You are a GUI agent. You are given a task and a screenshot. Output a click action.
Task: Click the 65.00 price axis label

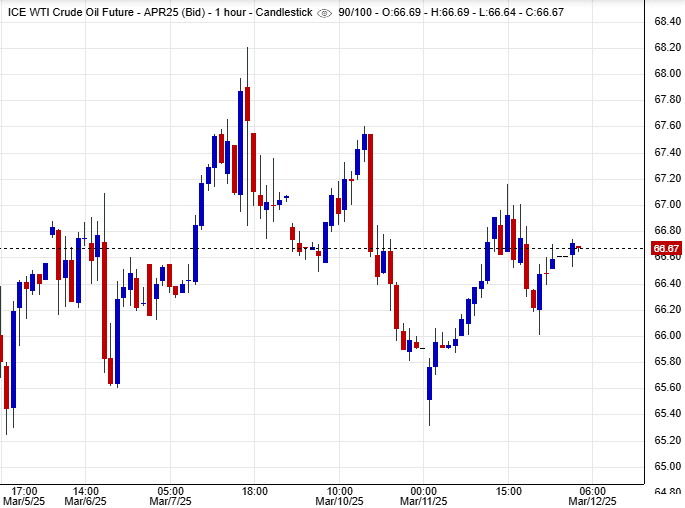(667, 466)
